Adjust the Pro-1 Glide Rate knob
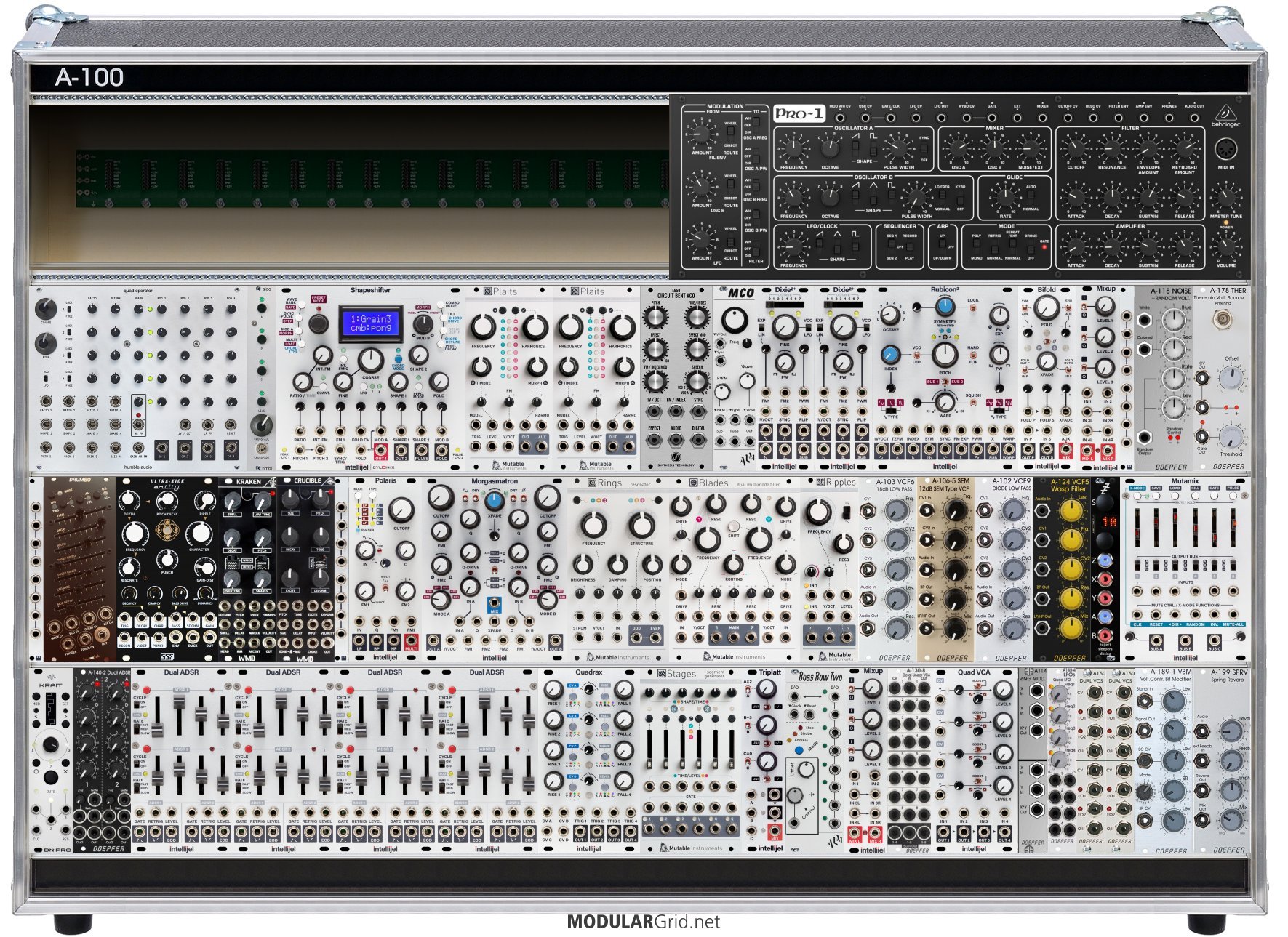Viewport: 1288px width, 937px height. pos(1005,198)
